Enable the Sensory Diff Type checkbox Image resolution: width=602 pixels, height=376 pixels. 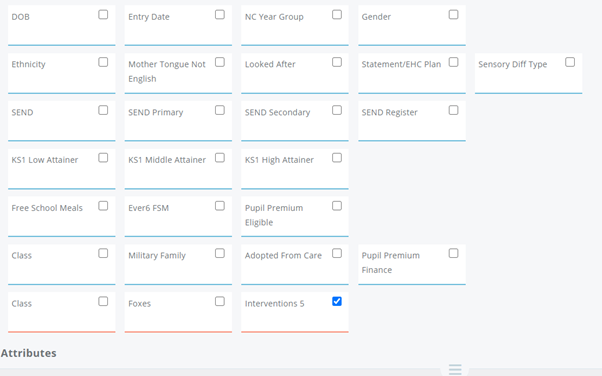[x=570, y=62]
